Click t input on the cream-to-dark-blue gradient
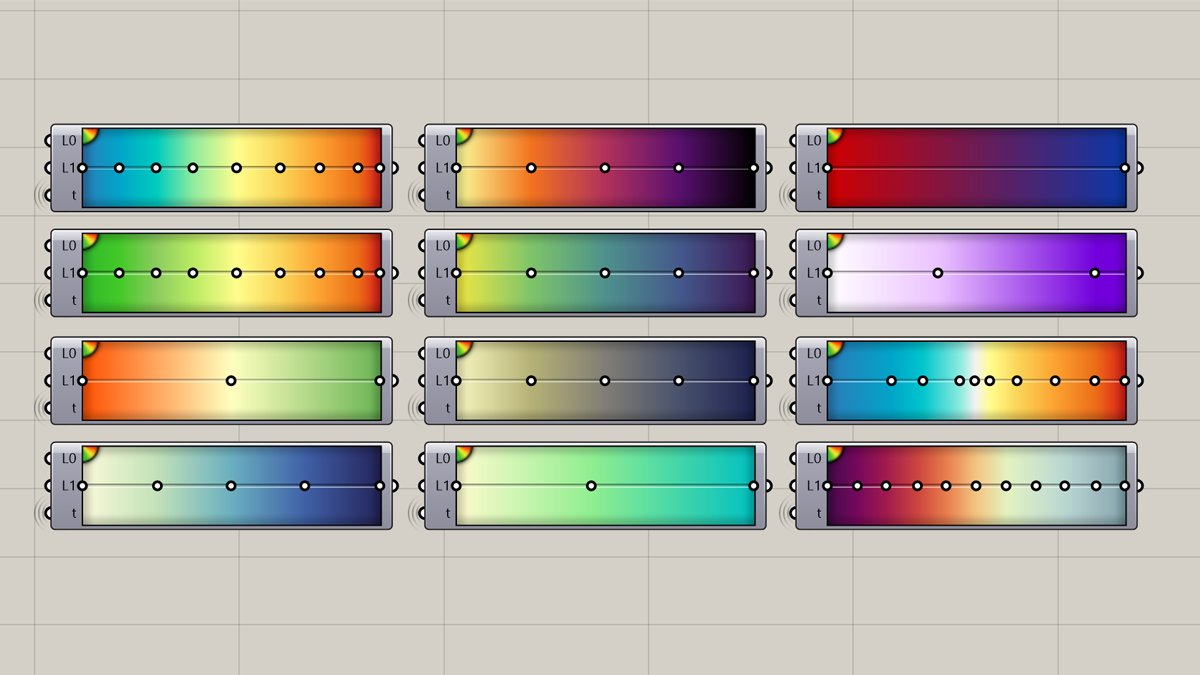 (x=73, y=512)
